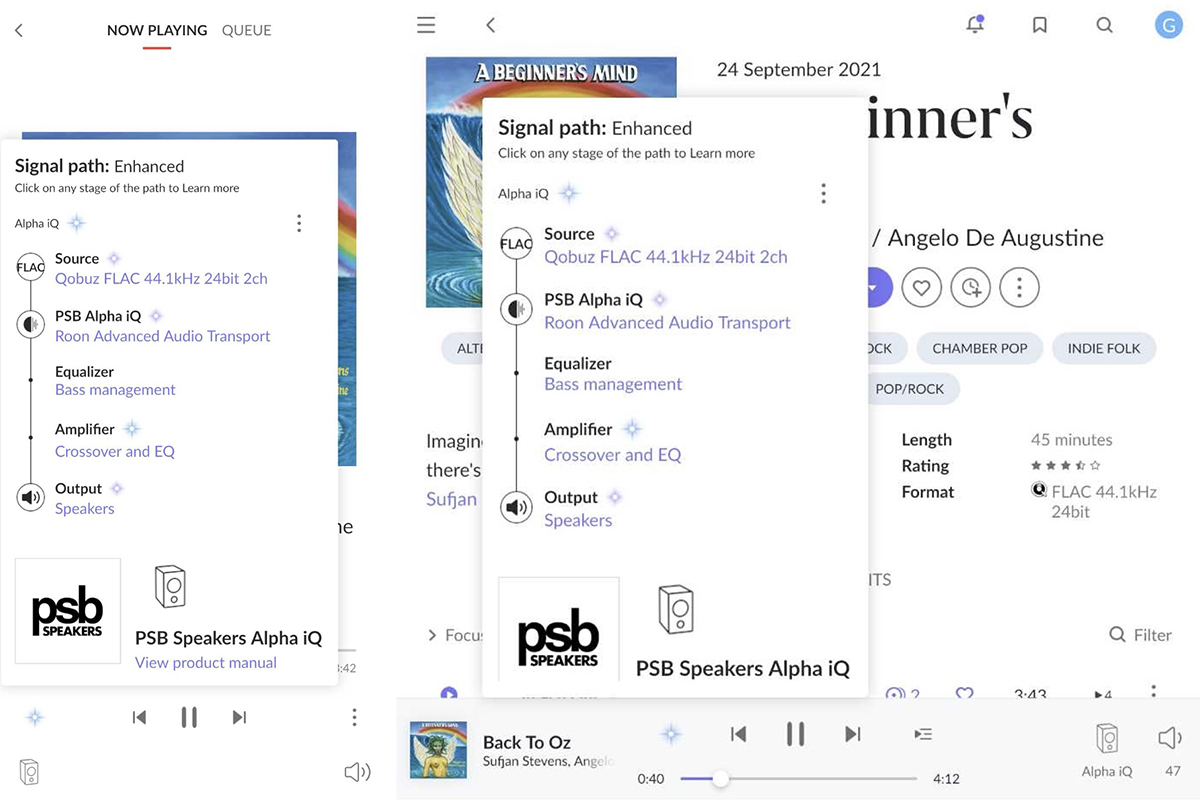Click the album star rating
This screenshot has height=800, width=1200.
click(x=1066, y=466)
